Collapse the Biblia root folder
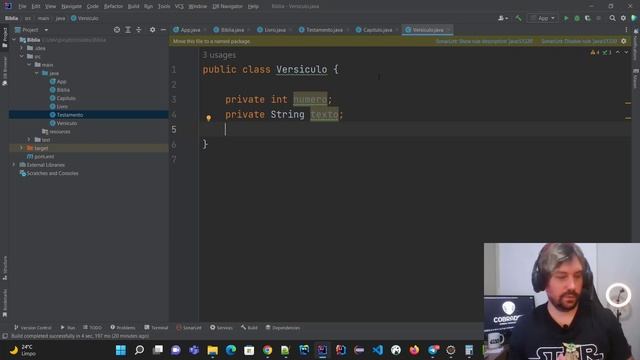This screenshot has height=360, width=640. pyautogui.click(x=14, y=40)
